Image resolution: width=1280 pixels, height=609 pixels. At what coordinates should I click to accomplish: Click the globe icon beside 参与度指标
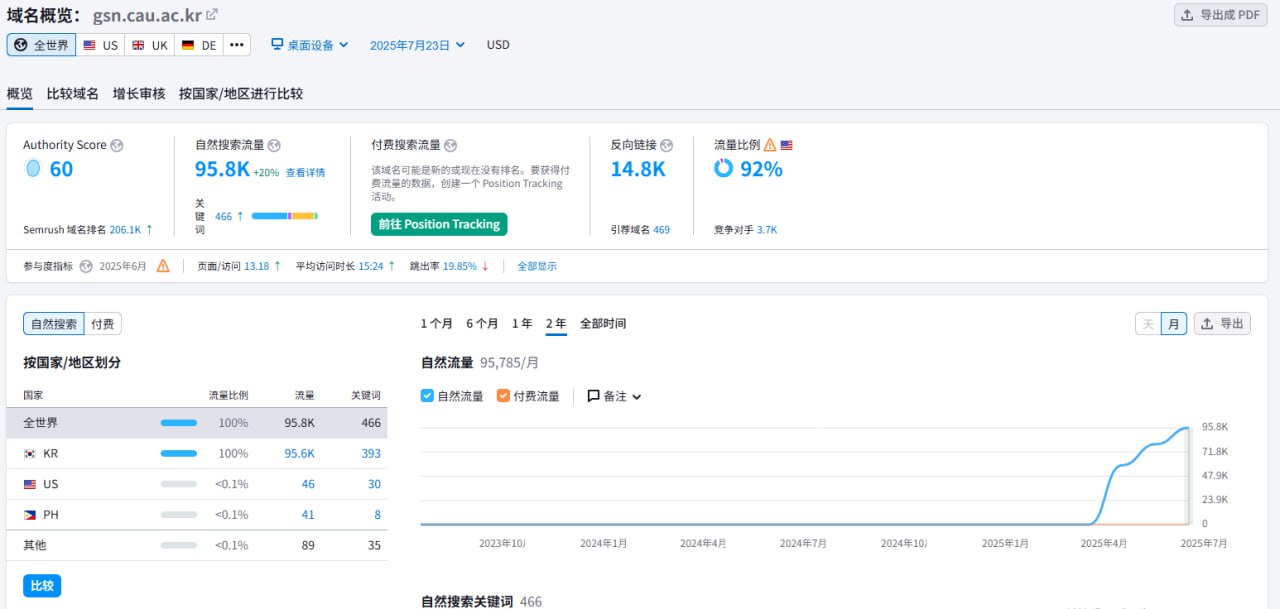(86, 266)
